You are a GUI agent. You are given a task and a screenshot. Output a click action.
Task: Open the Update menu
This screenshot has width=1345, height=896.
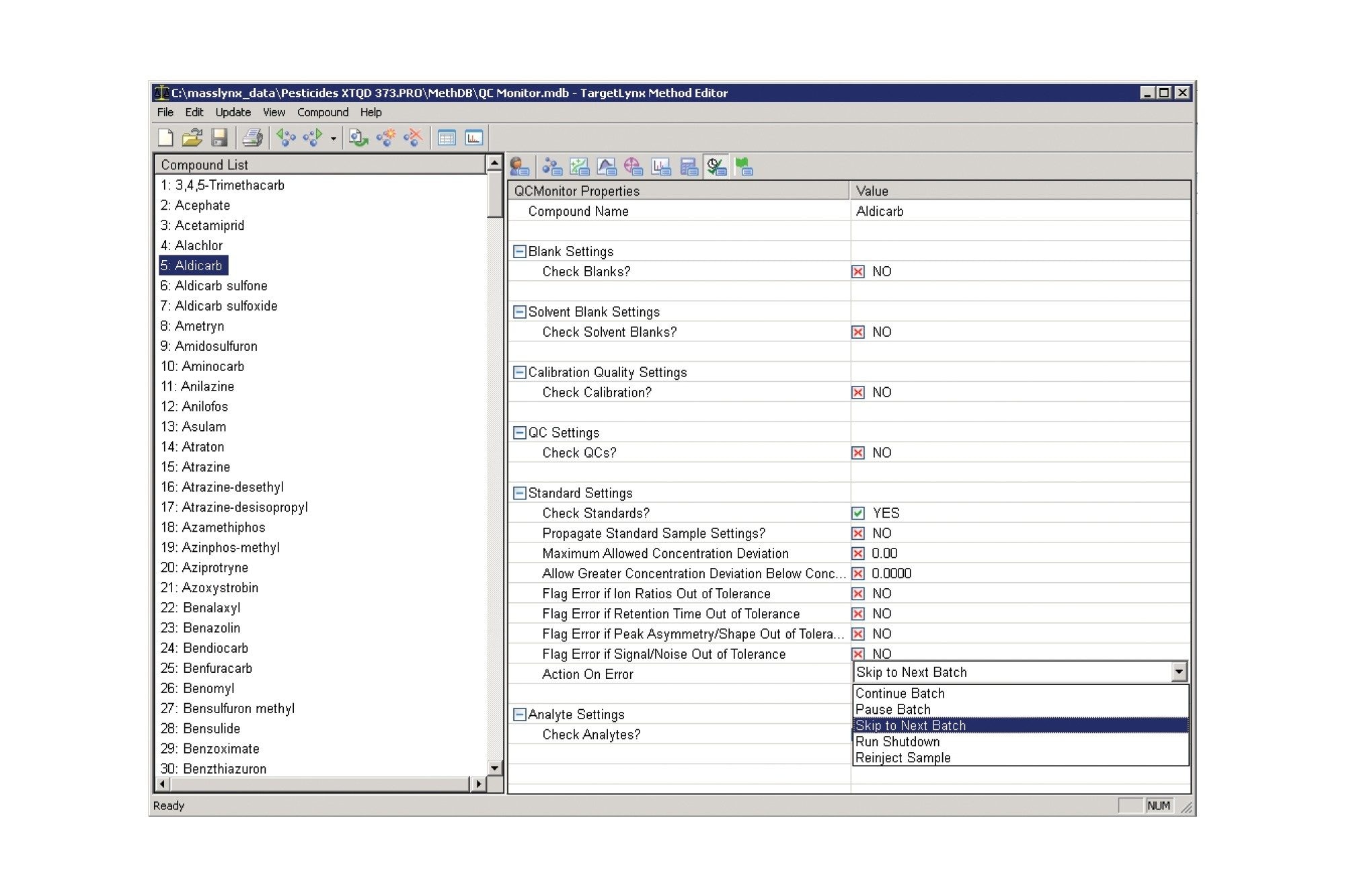pos(233,112)
